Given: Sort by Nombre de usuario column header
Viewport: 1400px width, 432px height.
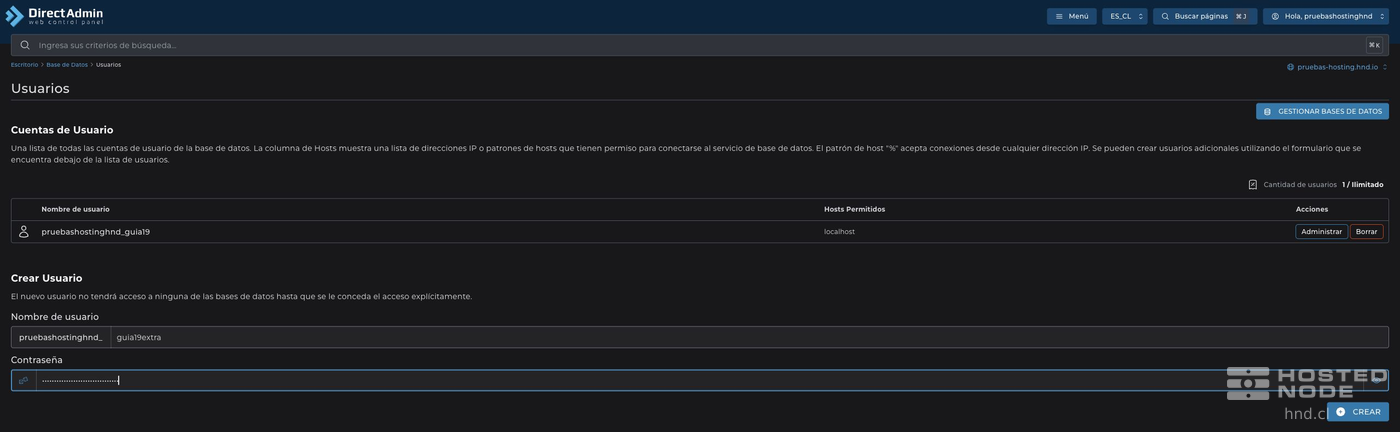Looking at the screenshot, I should 75,209.
